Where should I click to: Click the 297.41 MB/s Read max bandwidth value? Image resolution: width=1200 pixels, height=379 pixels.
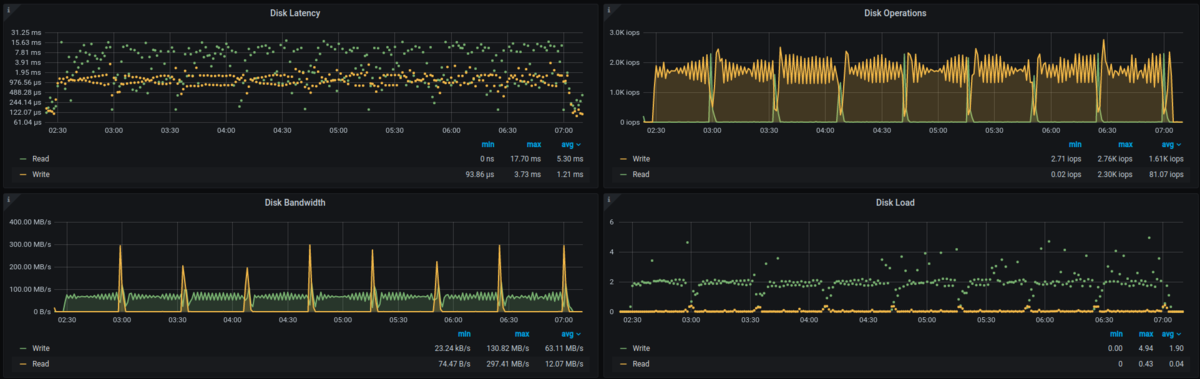click(509, 364)
